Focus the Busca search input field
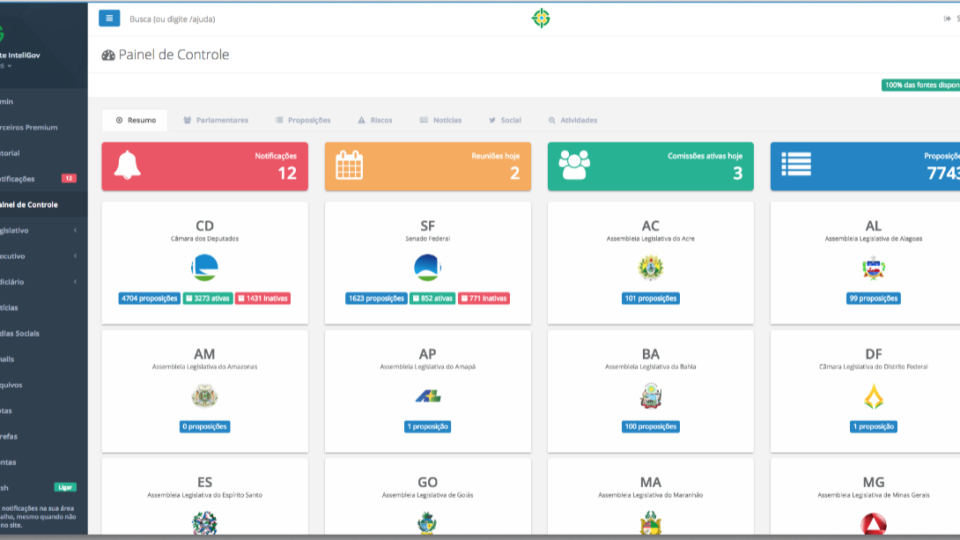The height and width of the screenshot is (540, 960). (173, 19)
